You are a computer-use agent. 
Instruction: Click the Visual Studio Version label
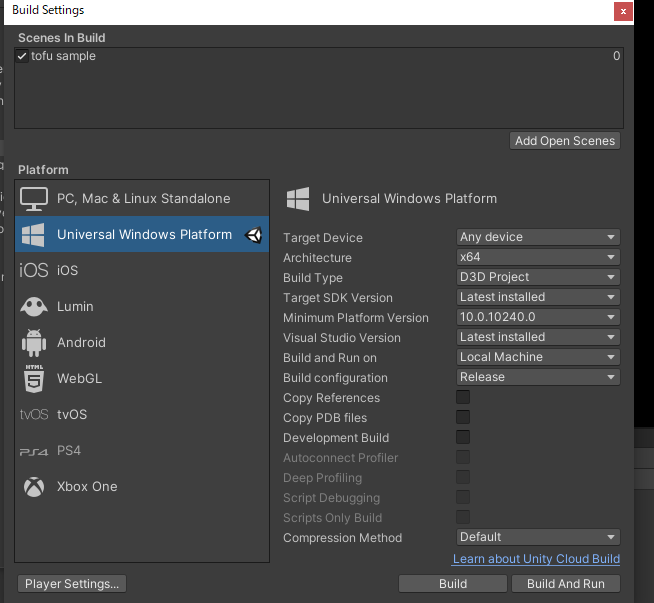point(342,338)
